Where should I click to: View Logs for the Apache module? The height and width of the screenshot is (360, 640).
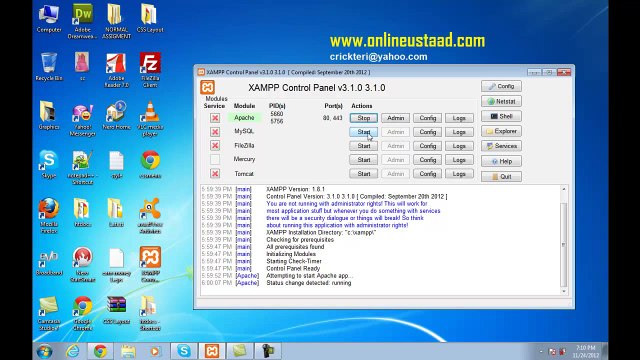tap(459, 118)
